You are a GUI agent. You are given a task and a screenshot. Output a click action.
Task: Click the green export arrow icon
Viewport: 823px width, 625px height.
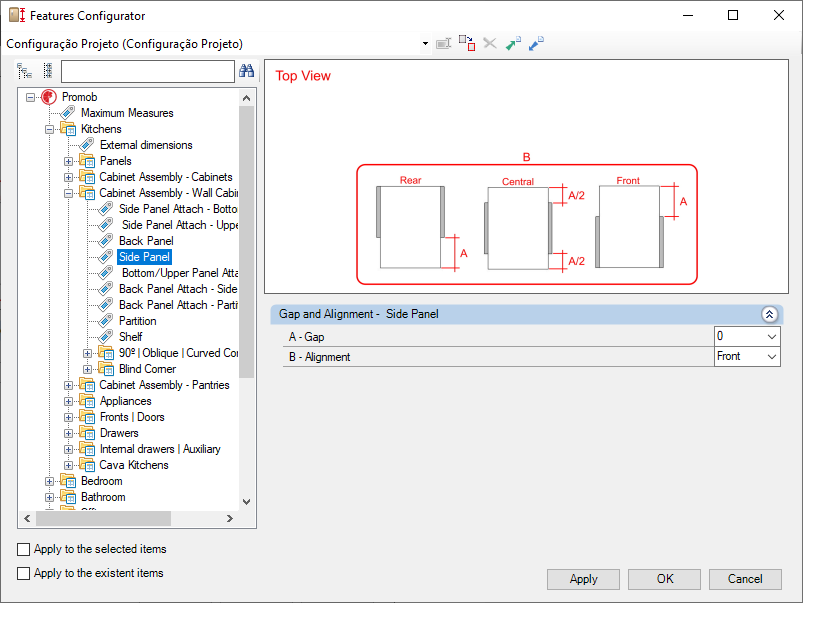point(513,43)
